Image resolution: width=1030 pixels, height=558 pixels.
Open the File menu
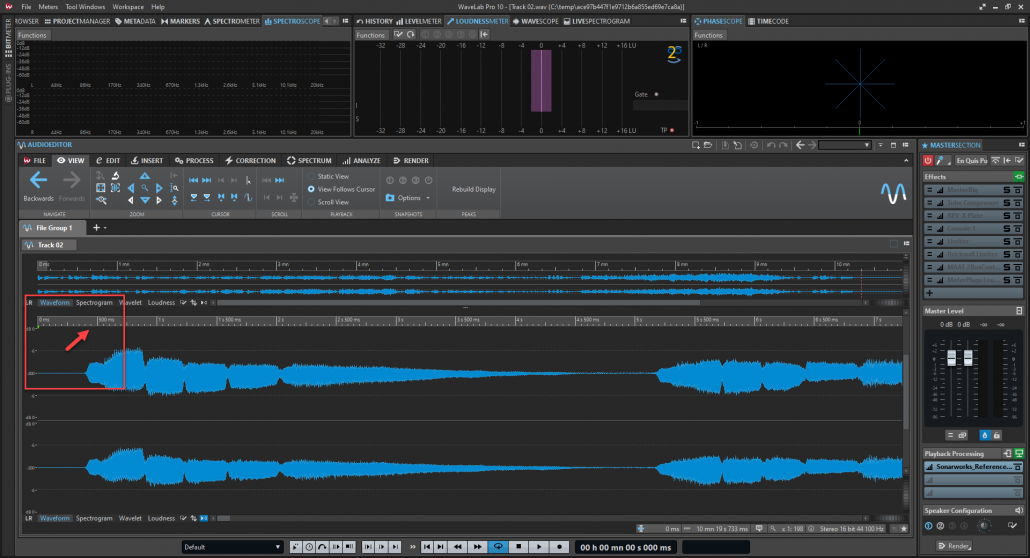click(x=26, y=7)
